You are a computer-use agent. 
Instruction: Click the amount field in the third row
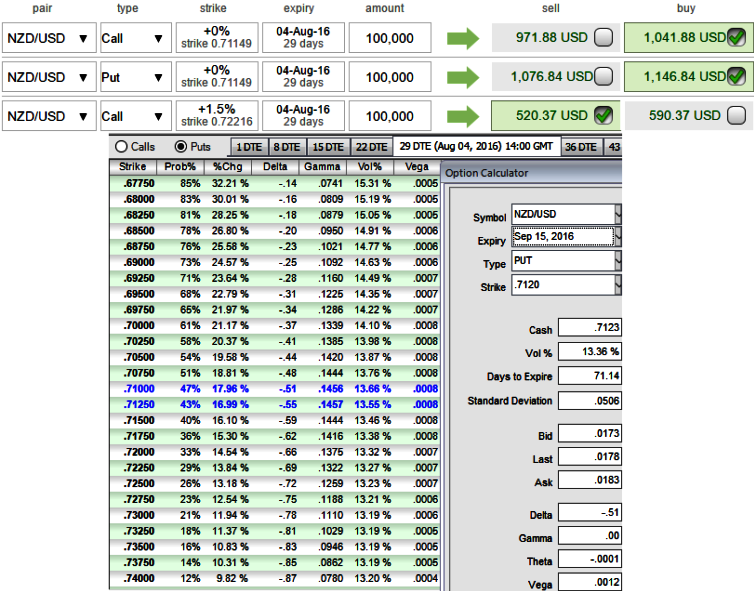pyautogui.click(x=389, y=116)
